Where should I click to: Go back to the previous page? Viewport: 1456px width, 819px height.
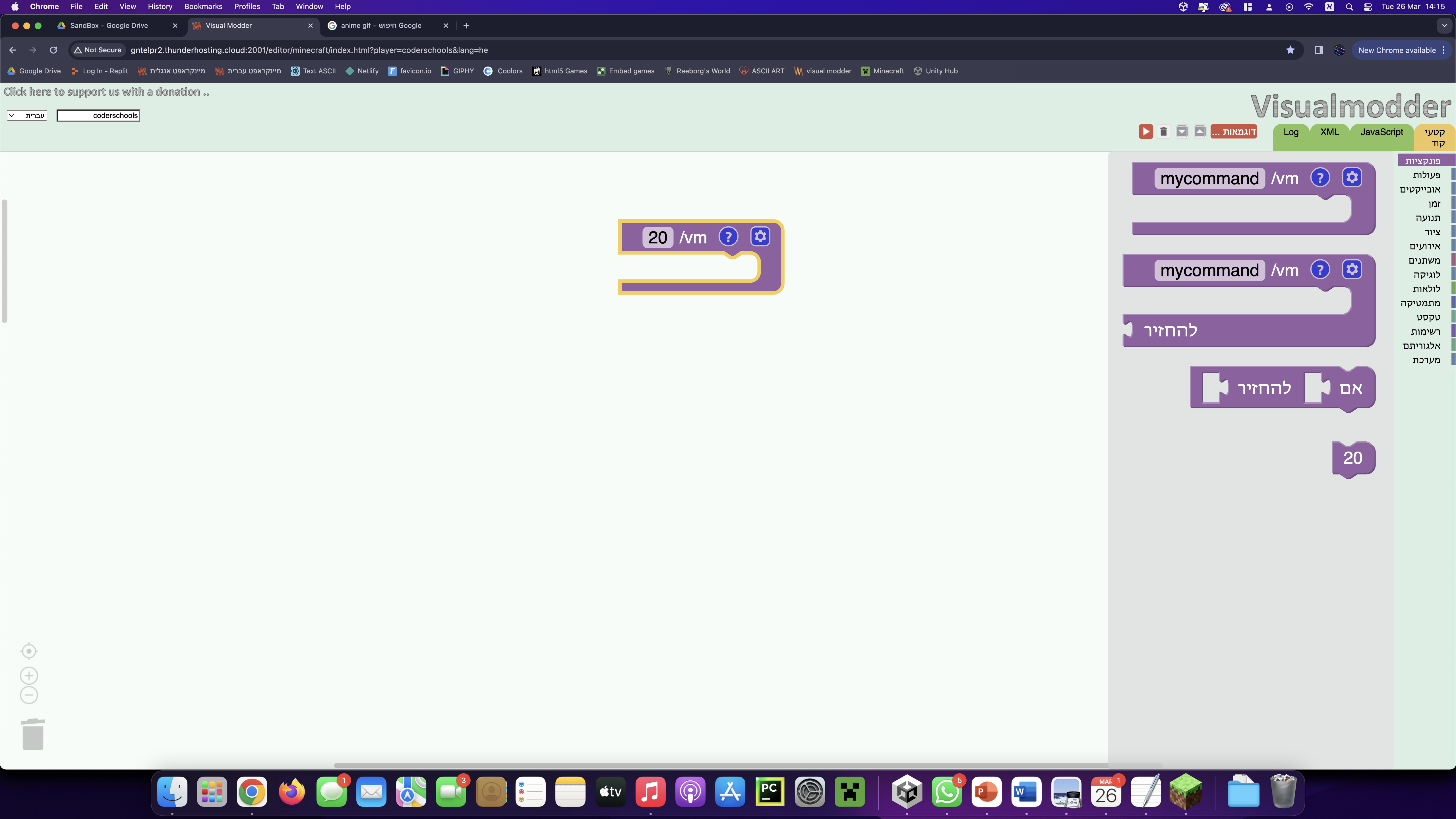tap(13, 50)
